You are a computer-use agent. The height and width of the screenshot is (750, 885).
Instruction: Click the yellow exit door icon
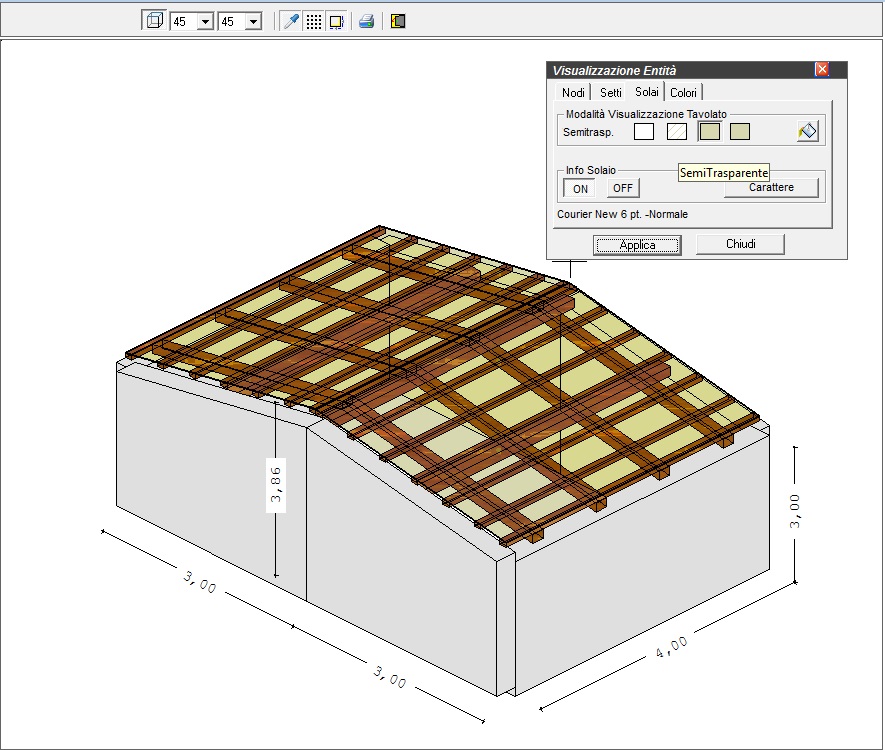coord(398,21)
